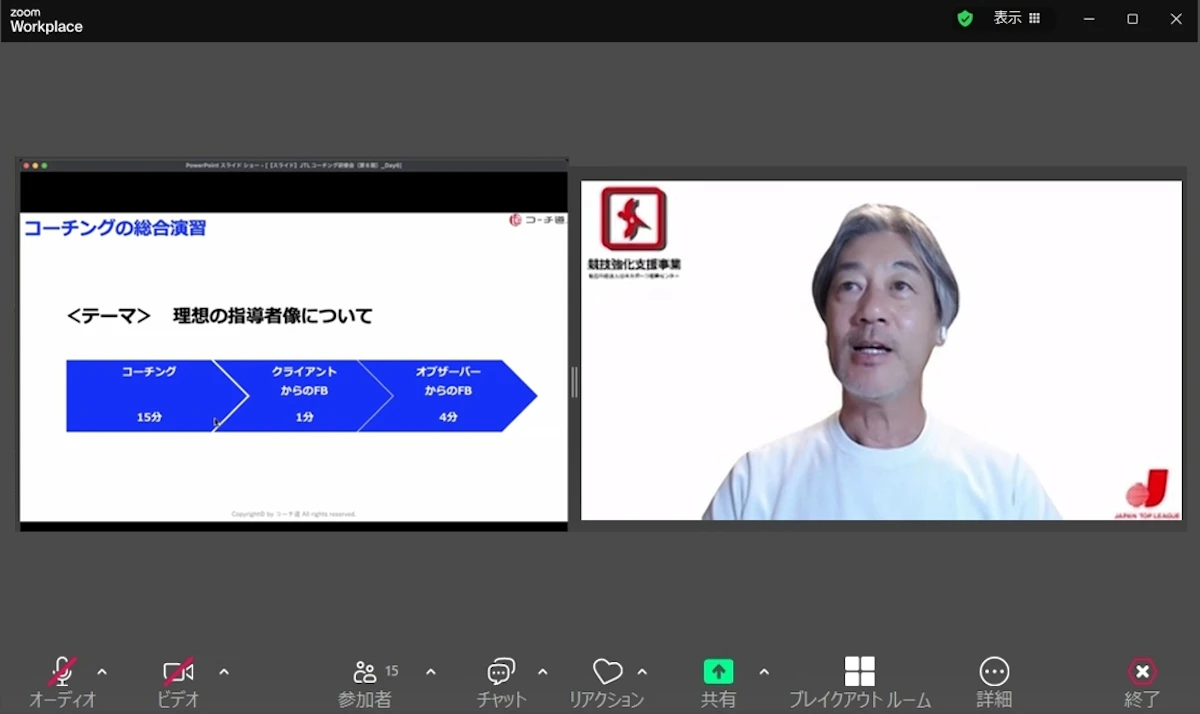Screen dimensions: 1200x714
Task: Click the green 共有 share screen icon
Action: pyautogui.click(x=718, y=671)
